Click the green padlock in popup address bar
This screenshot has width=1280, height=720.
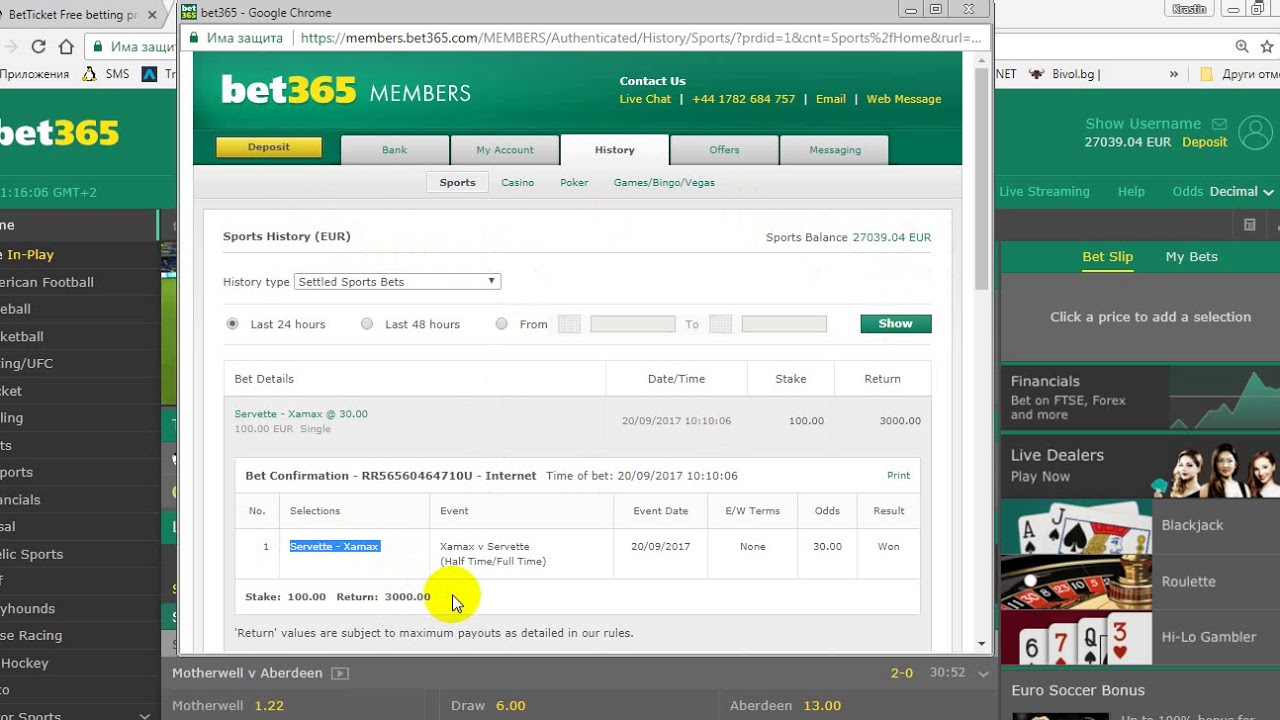tap(194, 38)
